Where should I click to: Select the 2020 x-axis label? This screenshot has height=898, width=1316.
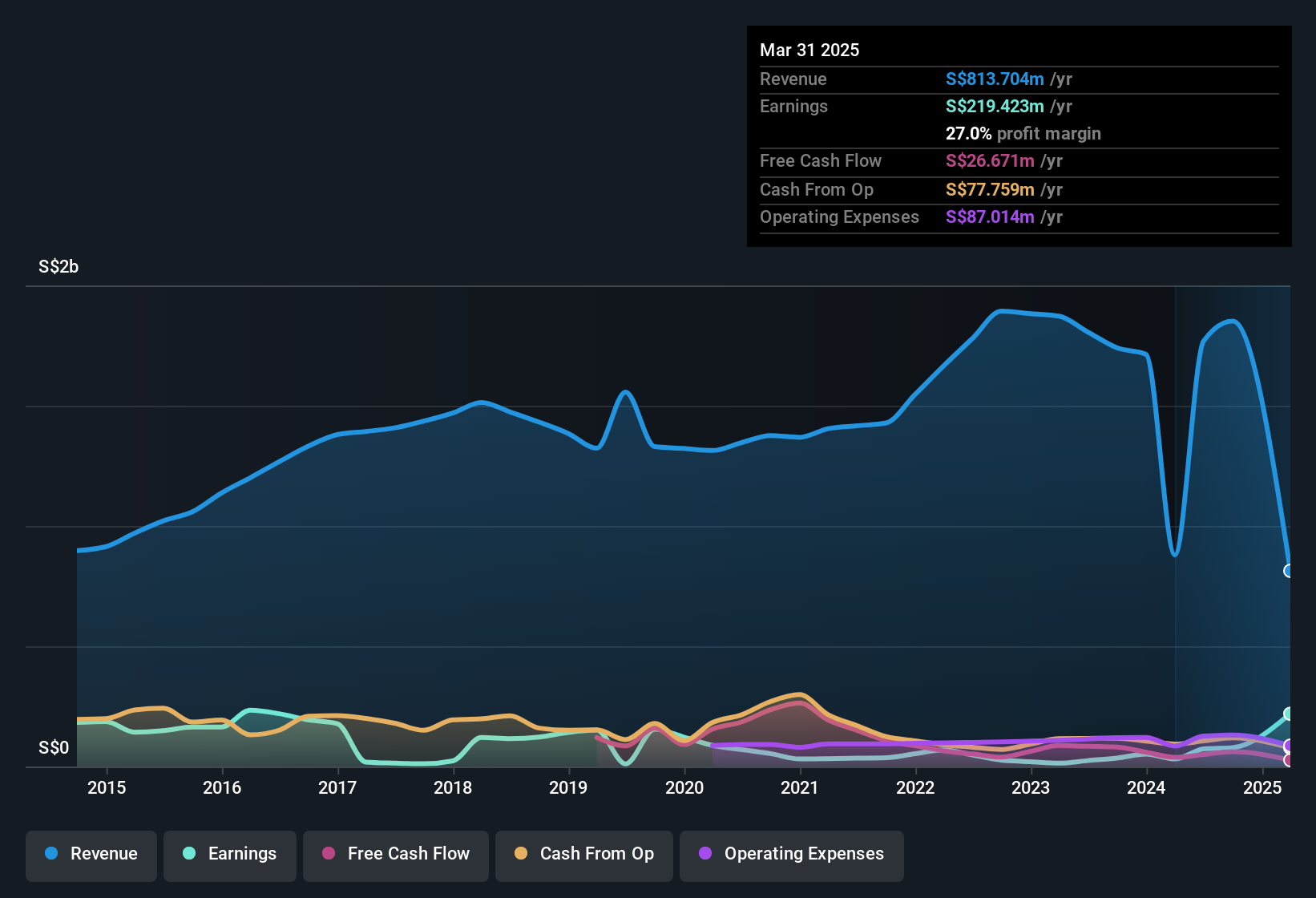684,787
